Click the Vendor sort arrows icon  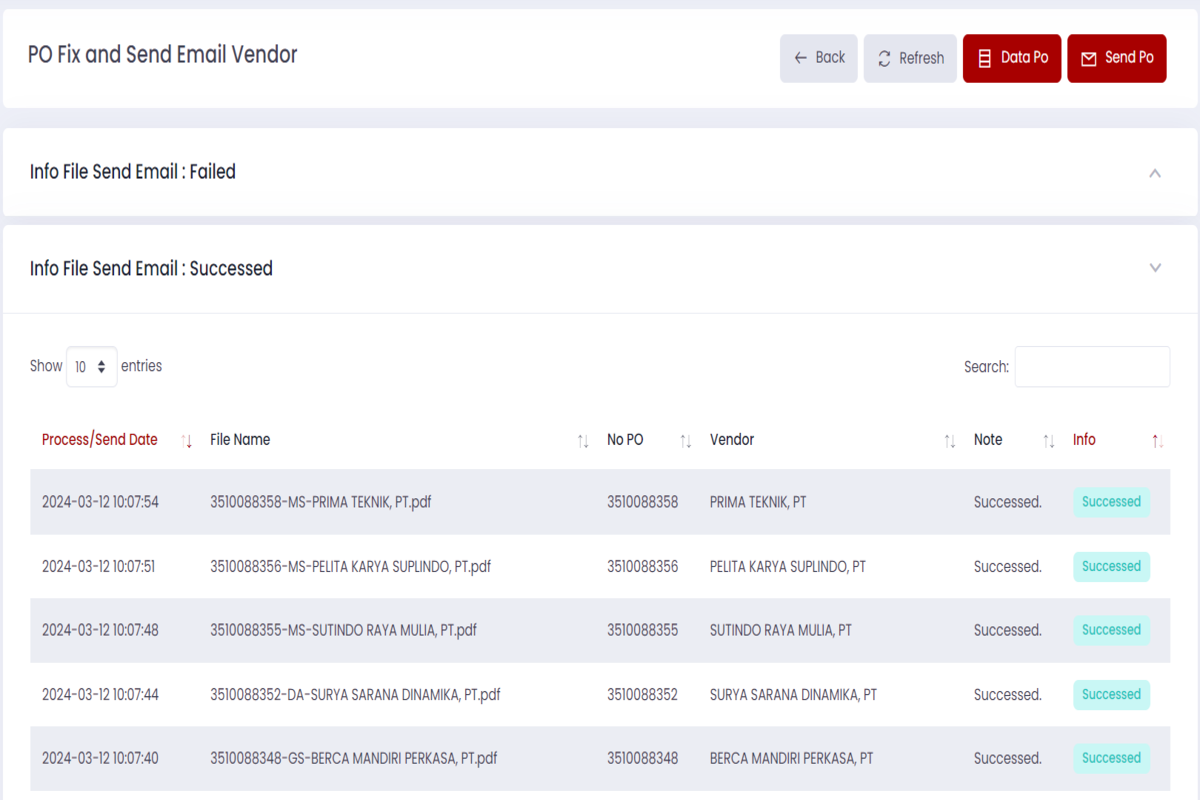tap(949, 441)
